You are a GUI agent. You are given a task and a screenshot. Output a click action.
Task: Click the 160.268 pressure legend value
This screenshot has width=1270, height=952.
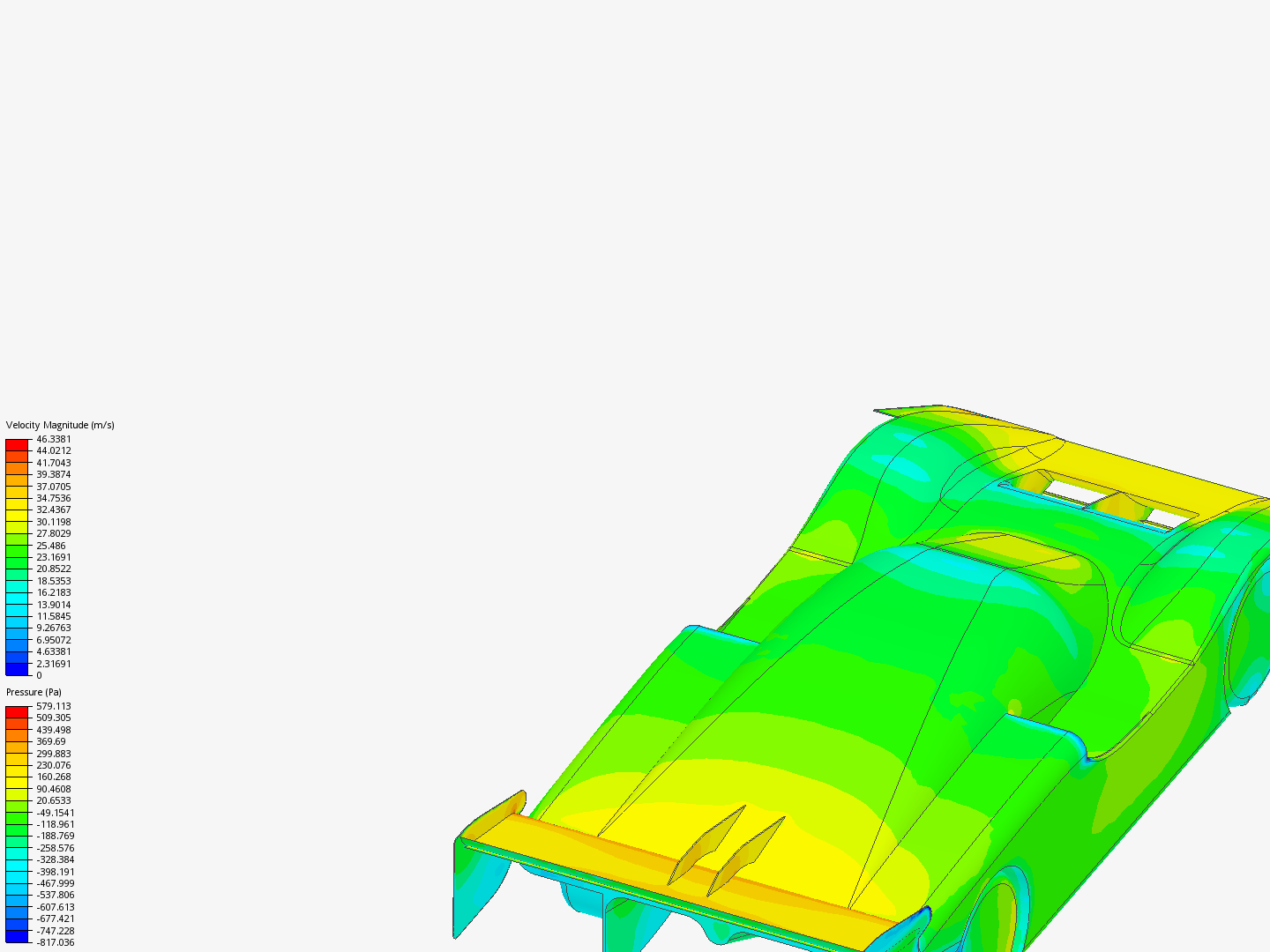pyautogui.click(x=54, y=777)
